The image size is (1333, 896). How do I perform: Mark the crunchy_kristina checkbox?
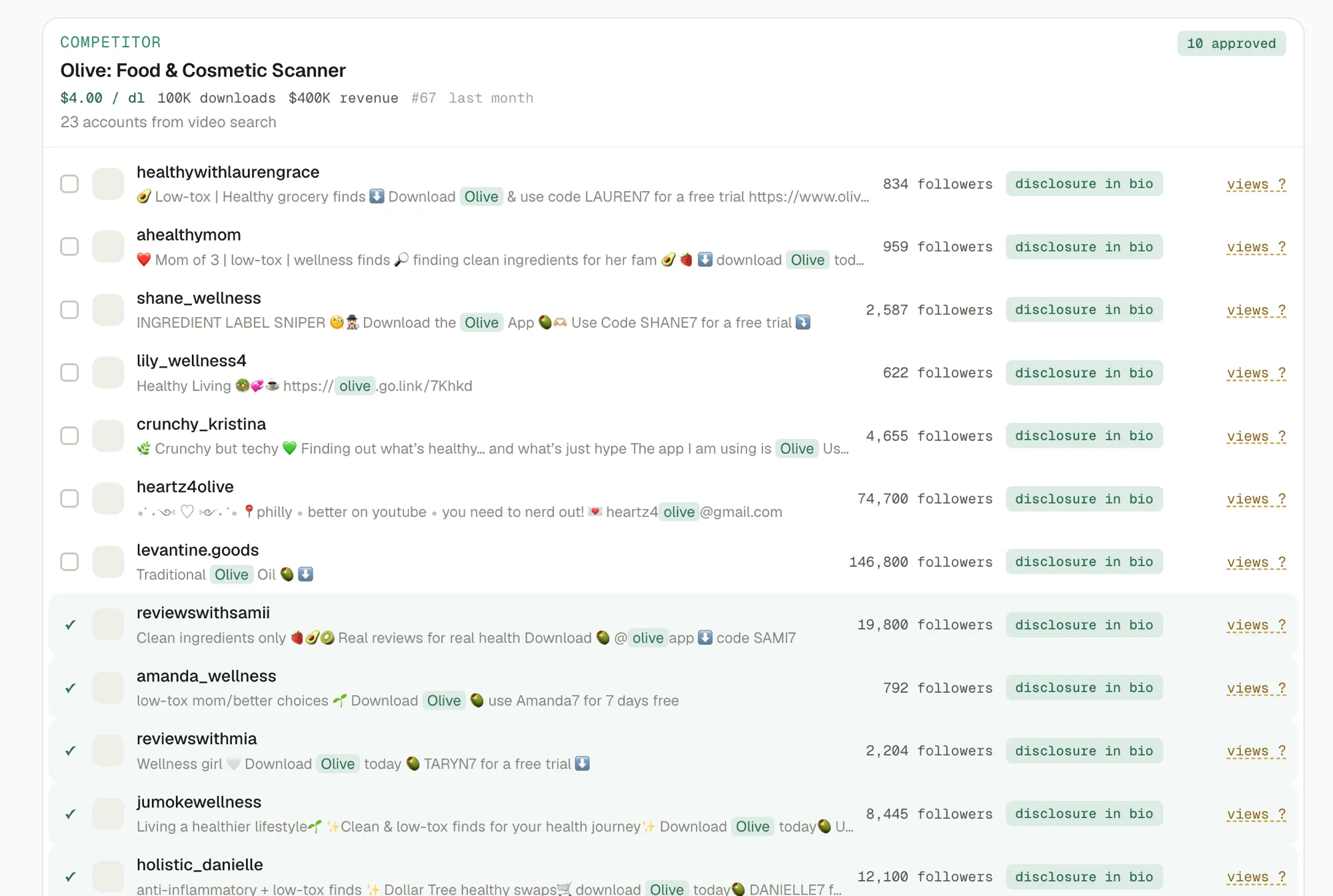click(x=69, y=436)
